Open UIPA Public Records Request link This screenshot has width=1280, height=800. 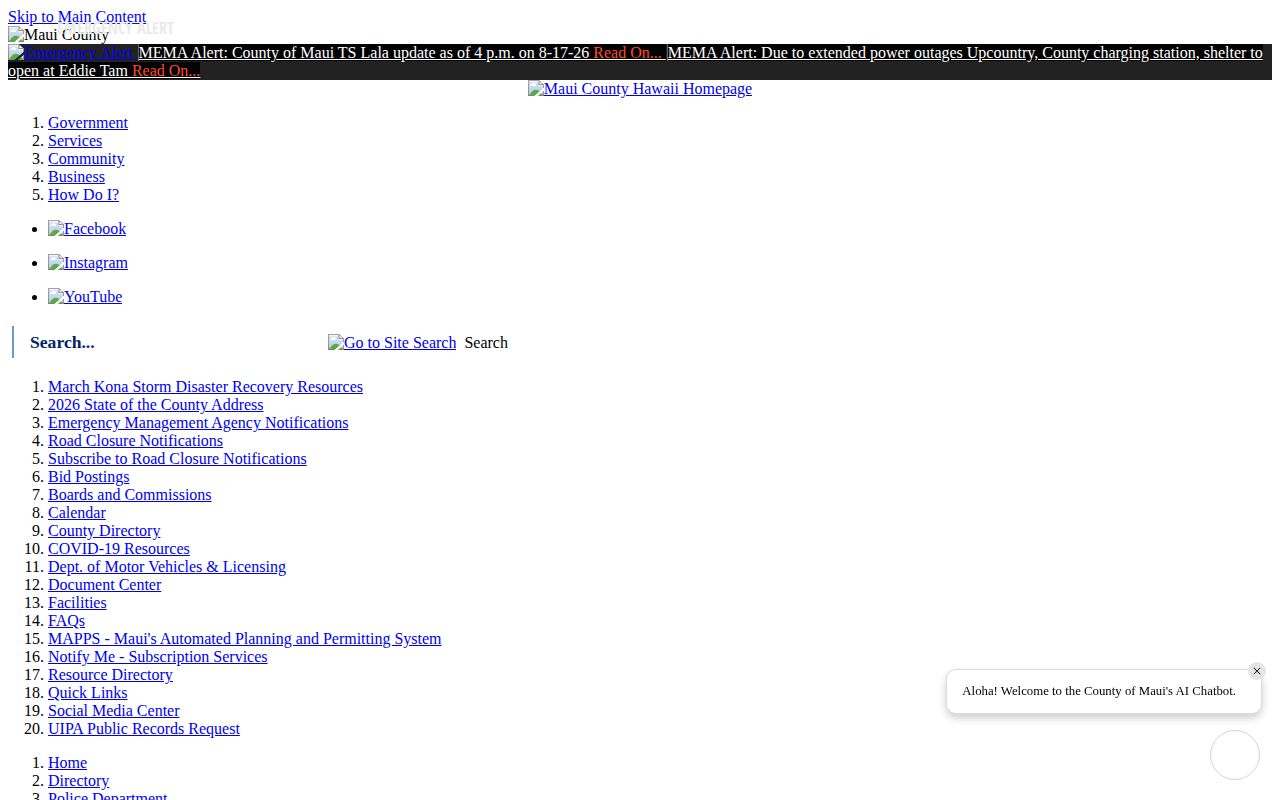tap(144, 729)
